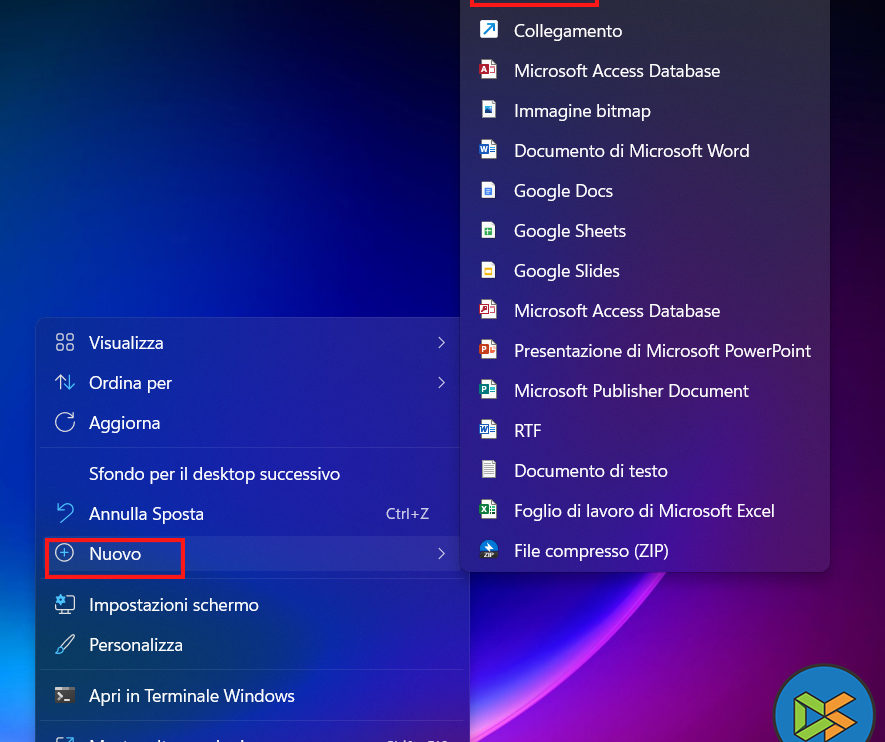
Task: Click the green Google Sheets icon
Action: click(x=488, y=230)
